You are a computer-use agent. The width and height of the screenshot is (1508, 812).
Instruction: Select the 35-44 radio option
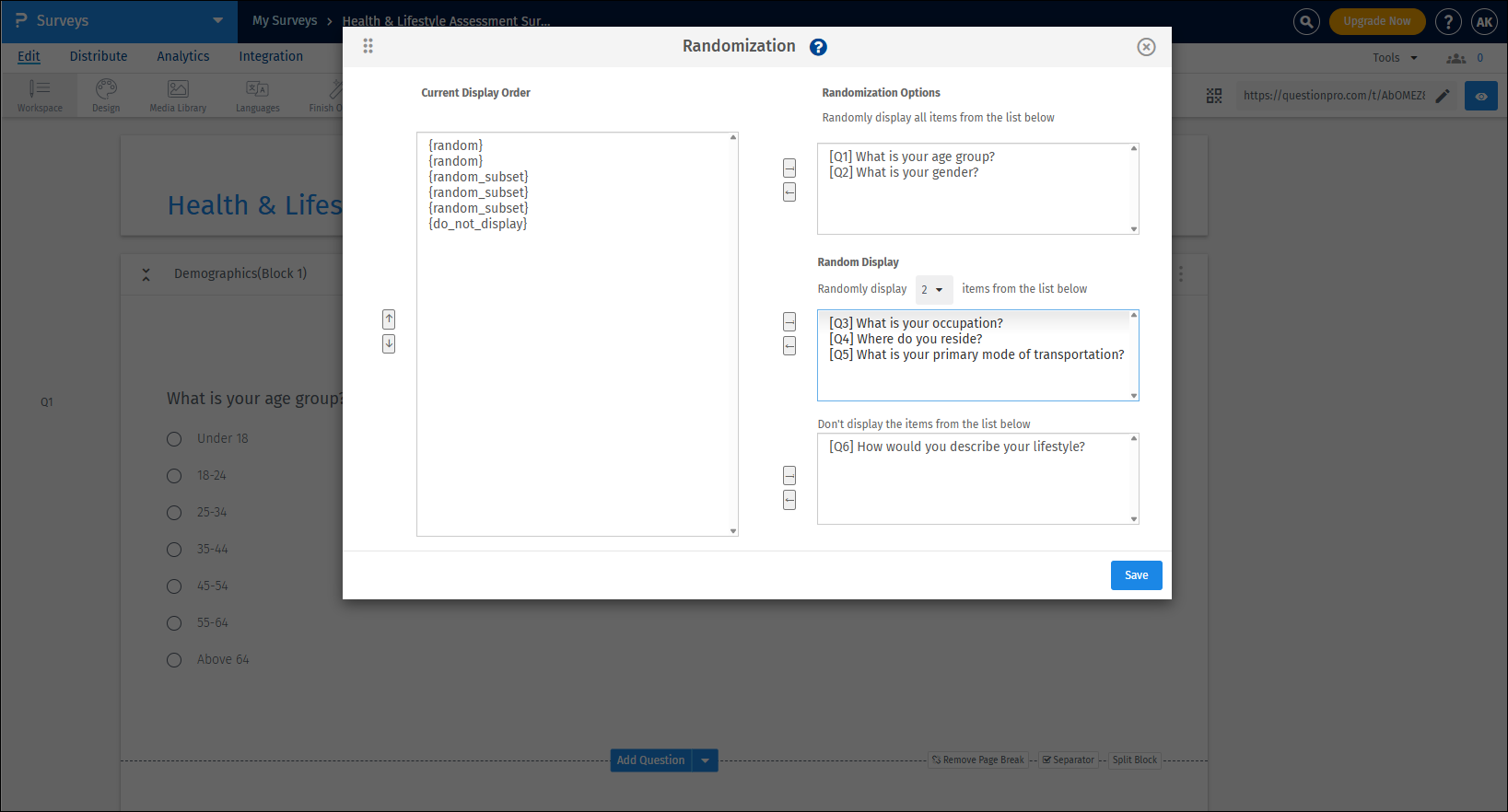(174, 550)
